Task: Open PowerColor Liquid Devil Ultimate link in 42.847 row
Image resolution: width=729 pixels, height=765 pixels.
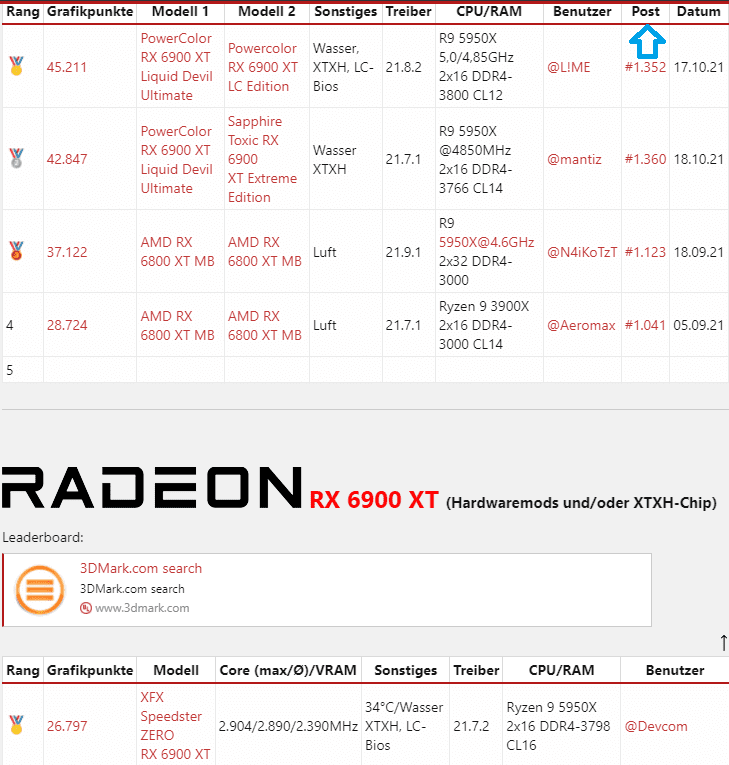Action: [177, 160]
